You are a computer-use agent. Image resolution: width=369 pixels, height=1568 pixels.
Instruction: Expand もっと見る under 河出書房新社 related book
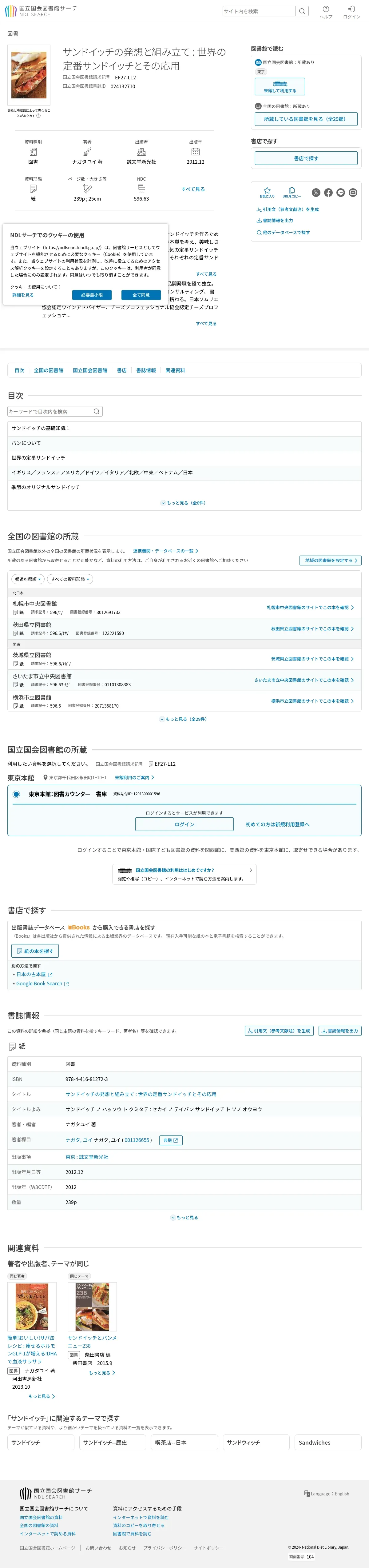click(x=42, y=1396)
